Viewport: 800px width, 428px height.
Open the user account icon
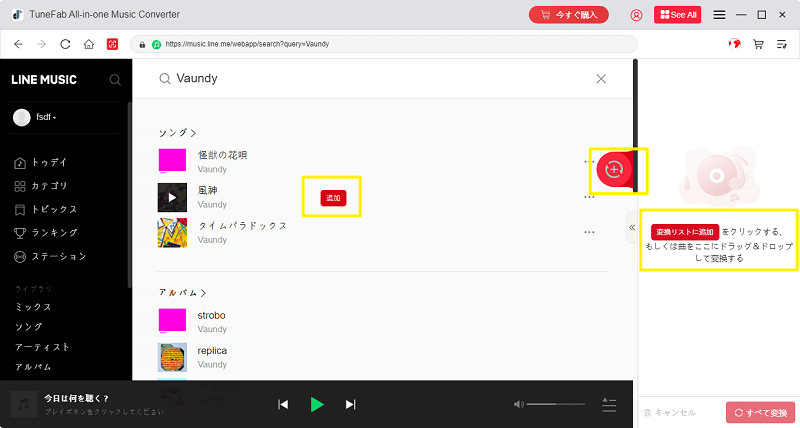click(x=636, y=15)
